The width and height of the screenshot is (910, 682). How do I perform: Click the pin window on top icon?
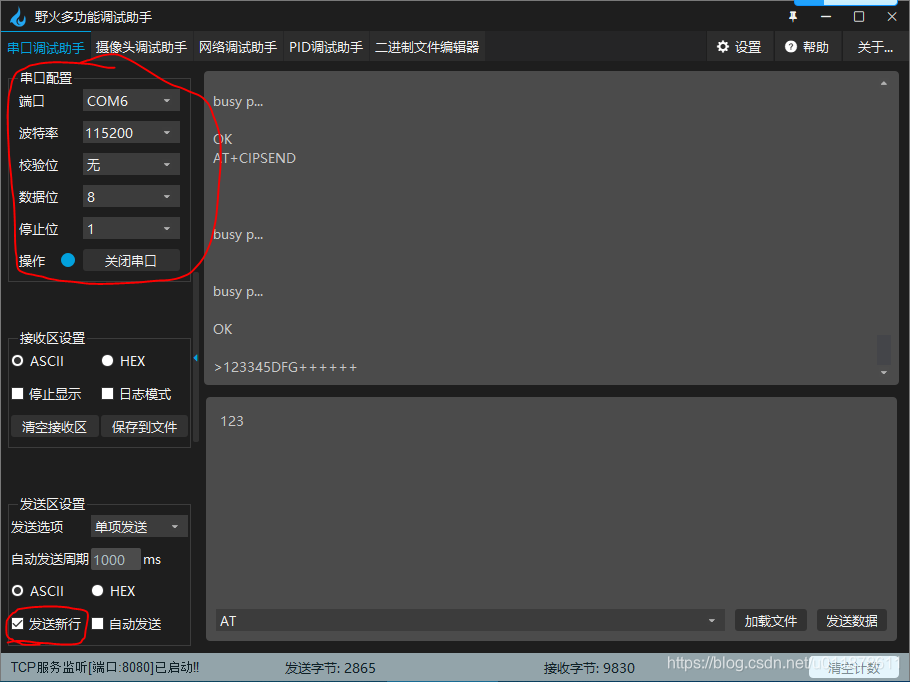point(793,17)
